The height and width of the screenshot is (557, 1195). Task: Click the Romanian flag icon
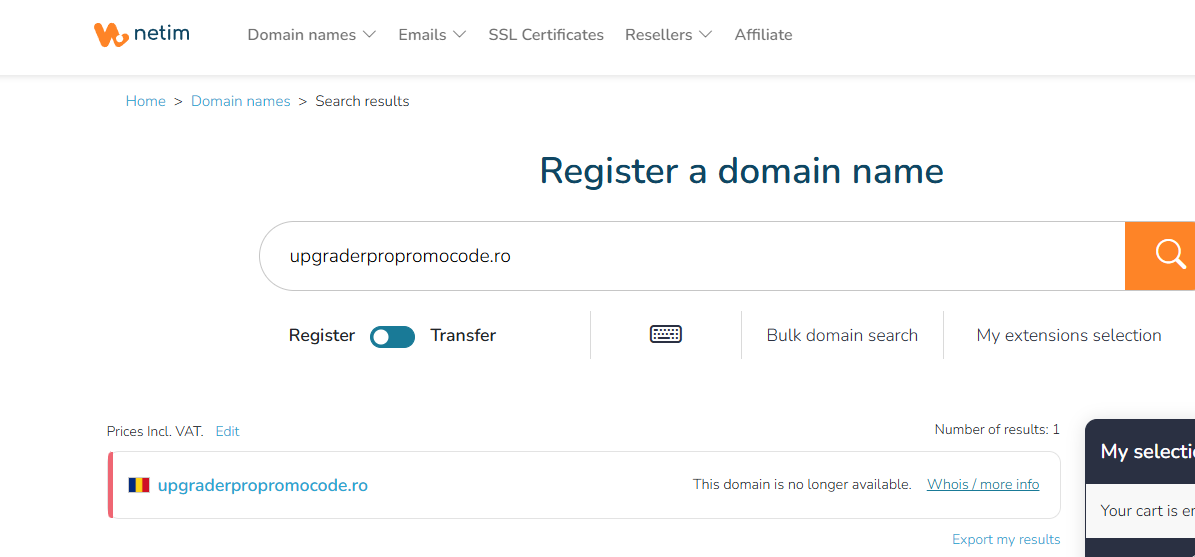(x=139, y=485)
